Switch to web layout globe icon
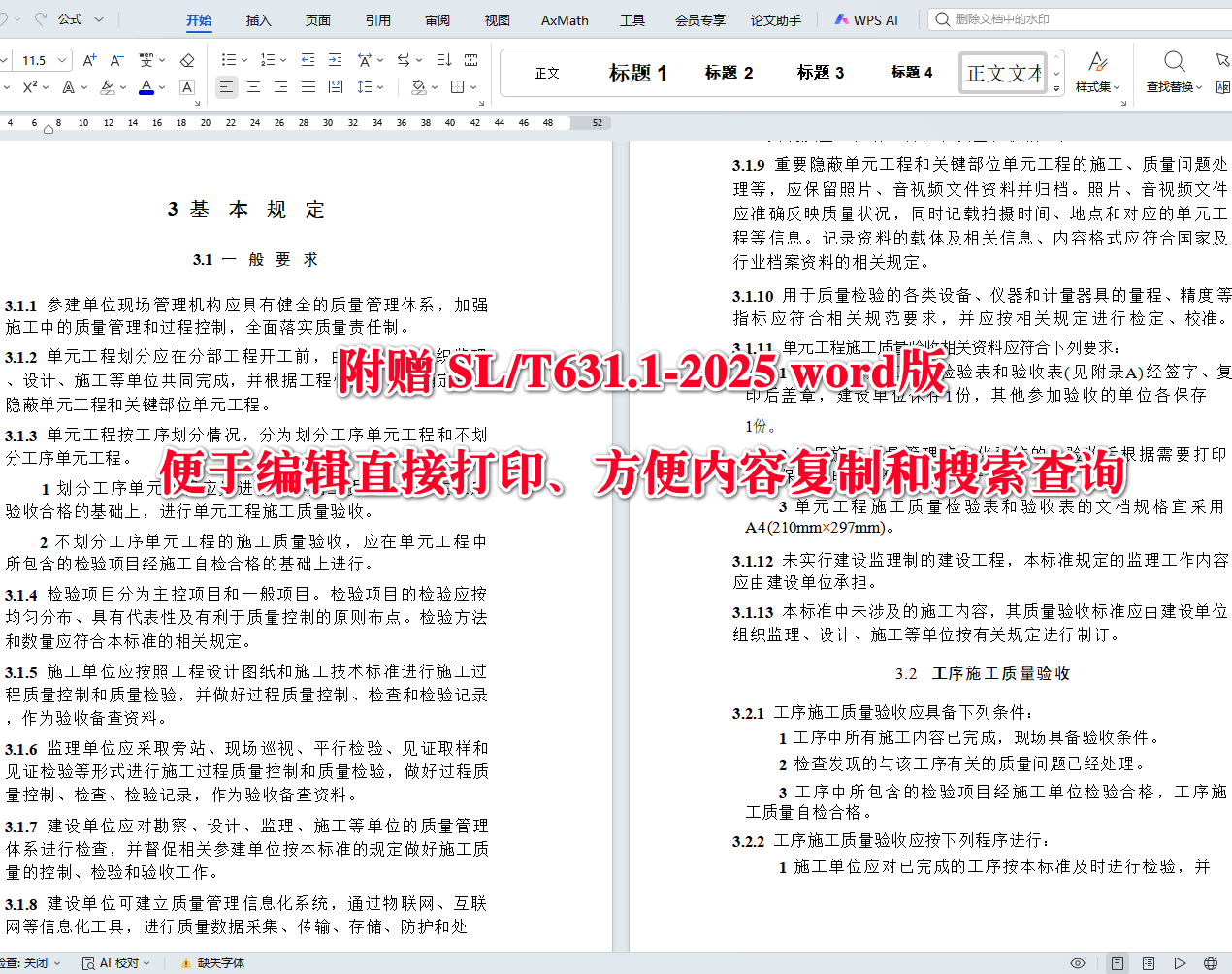1232x974 pixels. point(1211,963)
